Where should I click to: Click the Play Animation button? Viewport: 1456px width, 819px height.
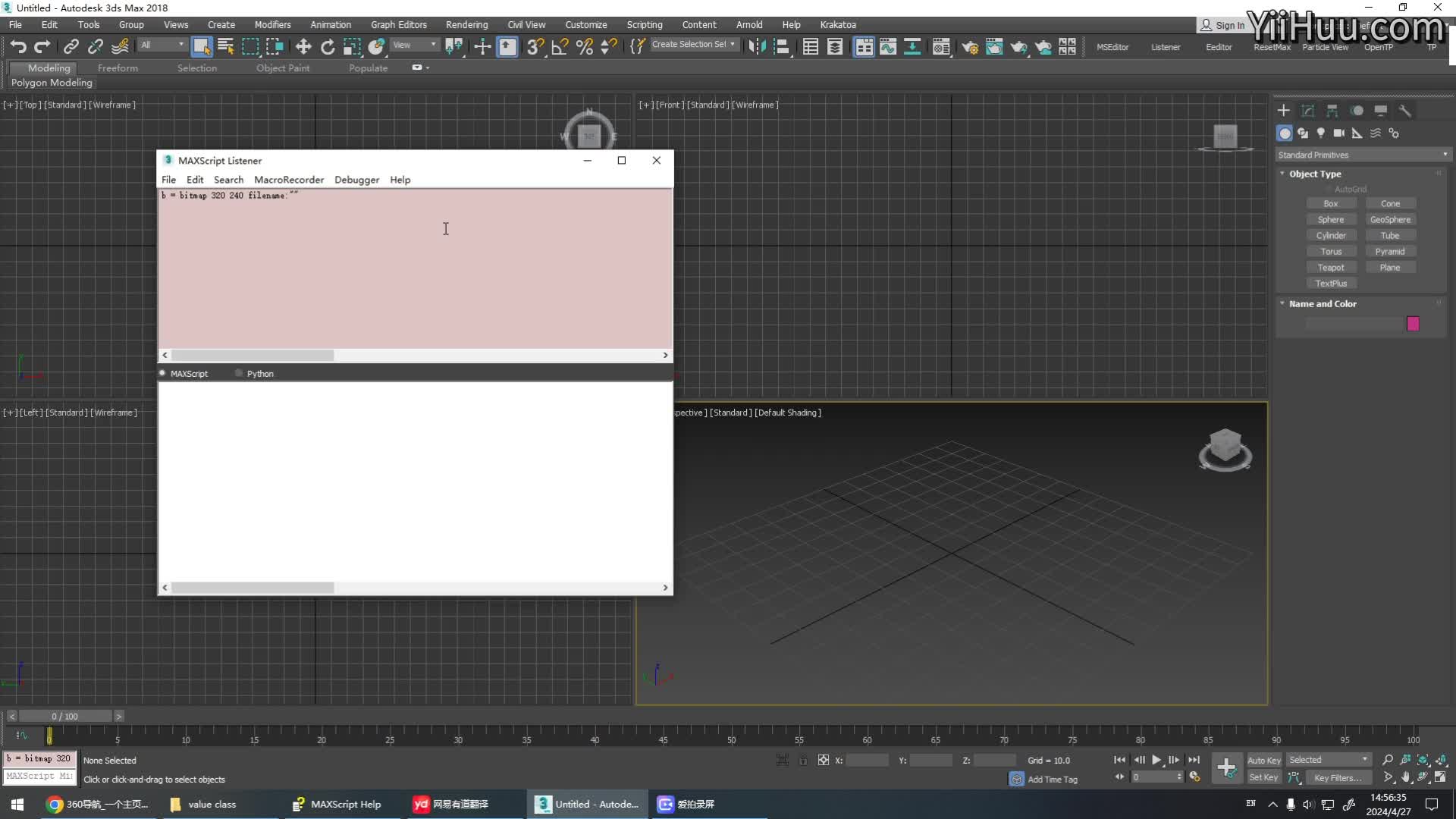pyautogui.click(x=1157, y=760)
